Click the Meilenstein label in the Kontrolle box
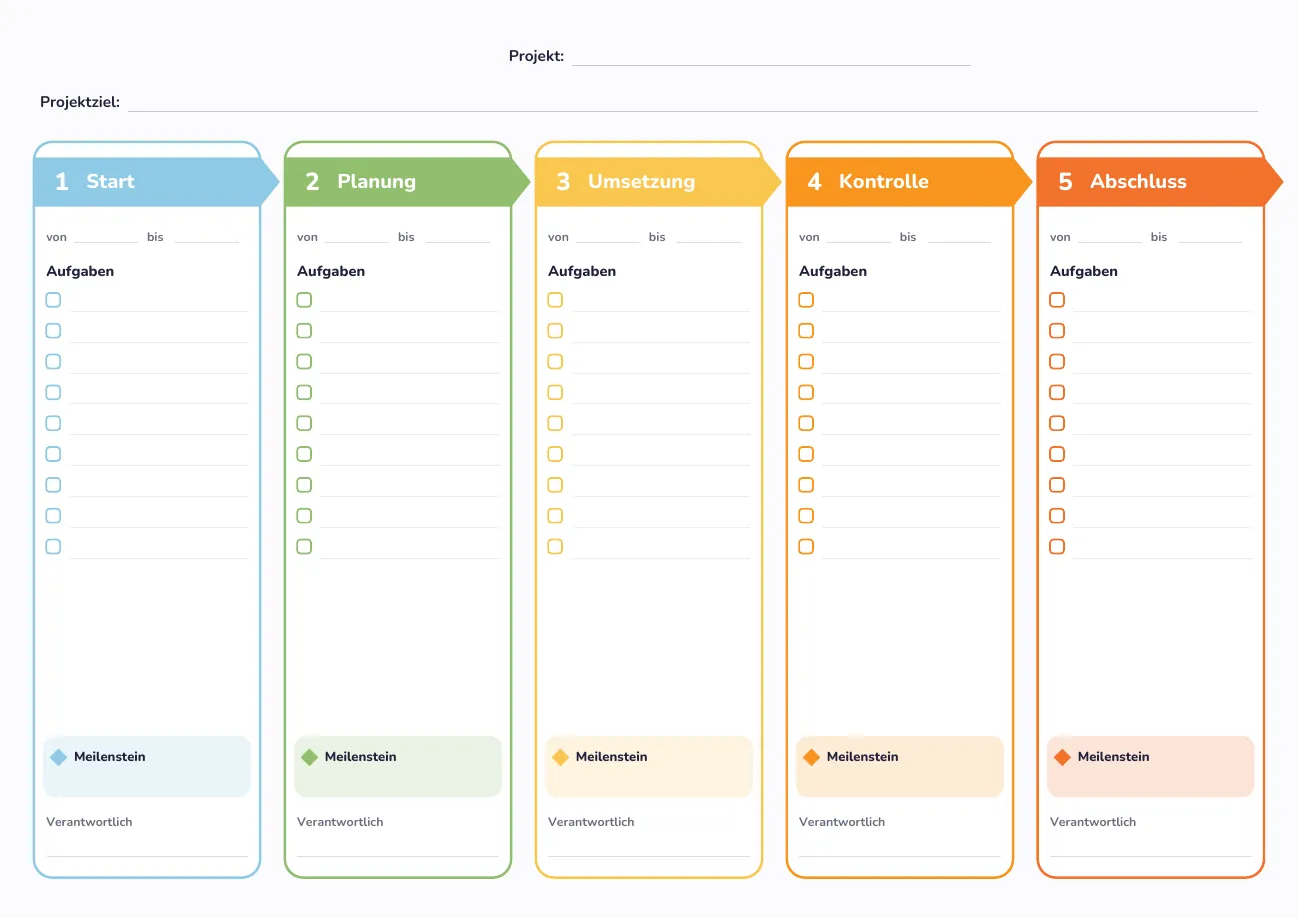Image resolution: width=1298 pixels, height=918 pixels. coord(863,757)
